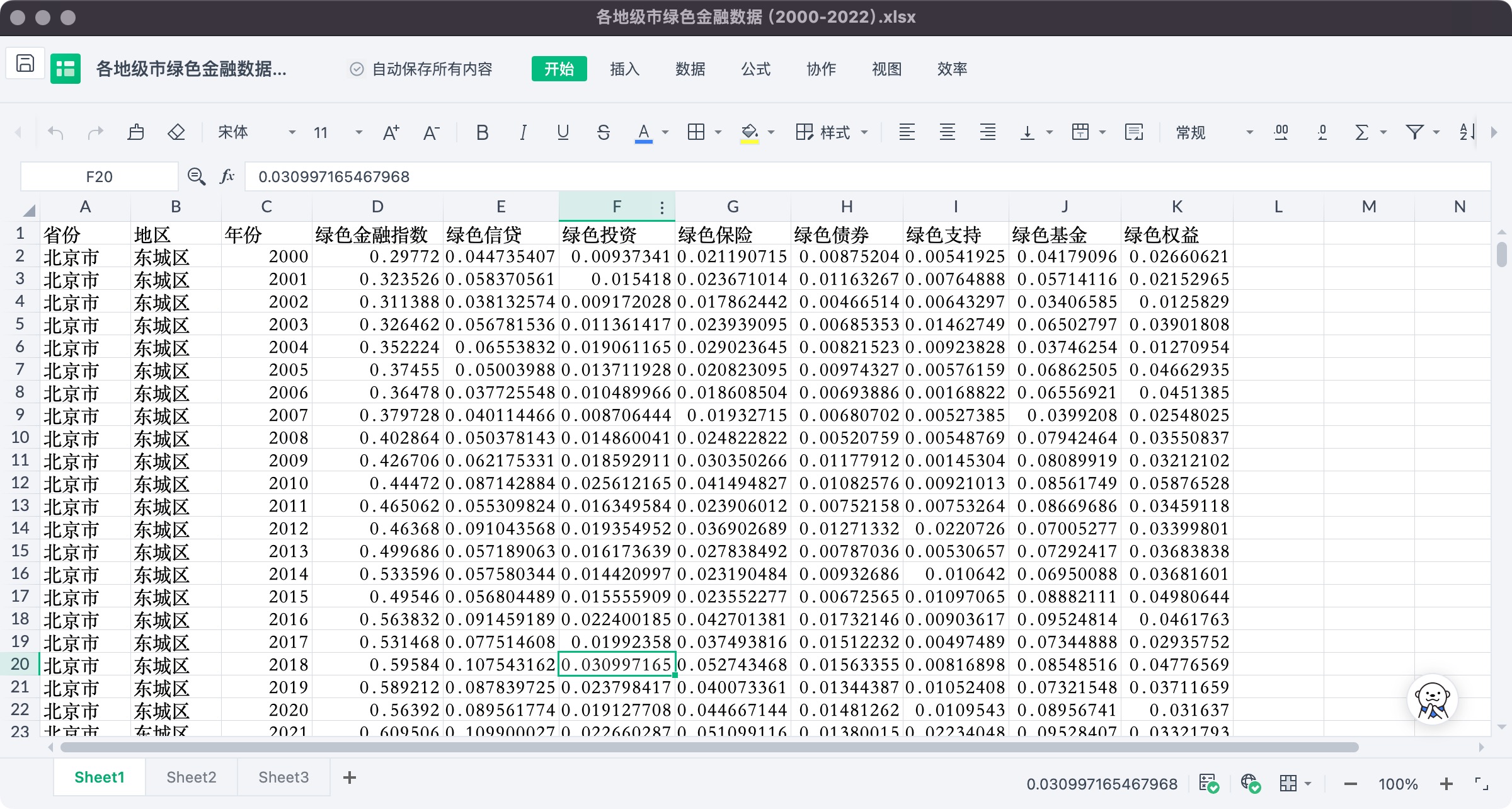Open the assistant mascot chat icon
Viewport: 1512px width, 809px height.
tap(1432, 699)
